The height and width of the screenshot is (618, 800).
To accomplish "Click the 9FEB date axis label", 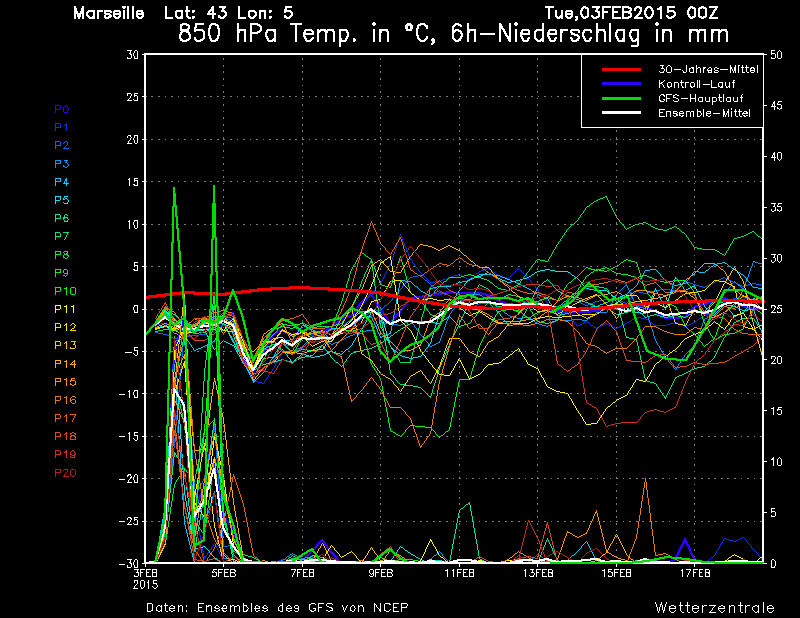I will (381, 573).
